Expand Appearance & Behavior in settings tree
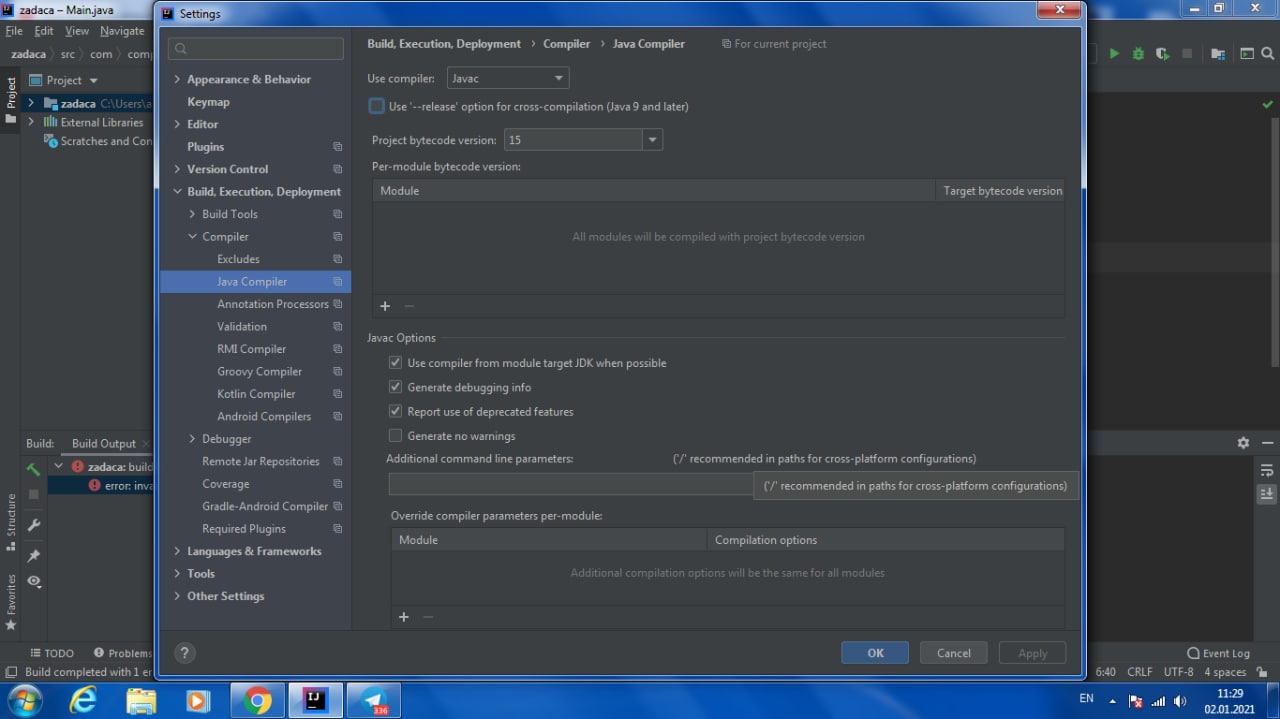Screen dimensions: 1280x719 [177, 79]
